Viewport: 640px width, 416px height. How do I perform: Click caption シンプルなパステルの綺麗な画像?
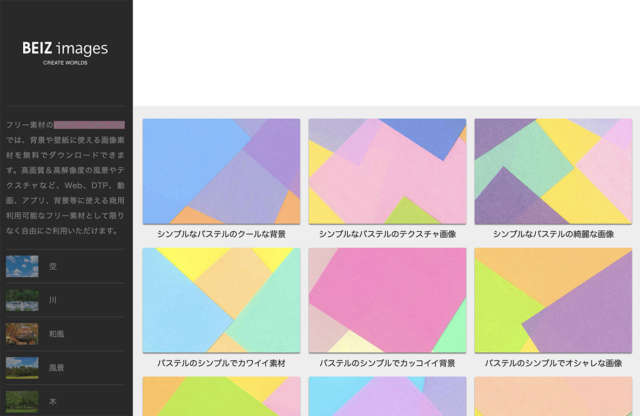pyautogui.click(x=553, y=234)
